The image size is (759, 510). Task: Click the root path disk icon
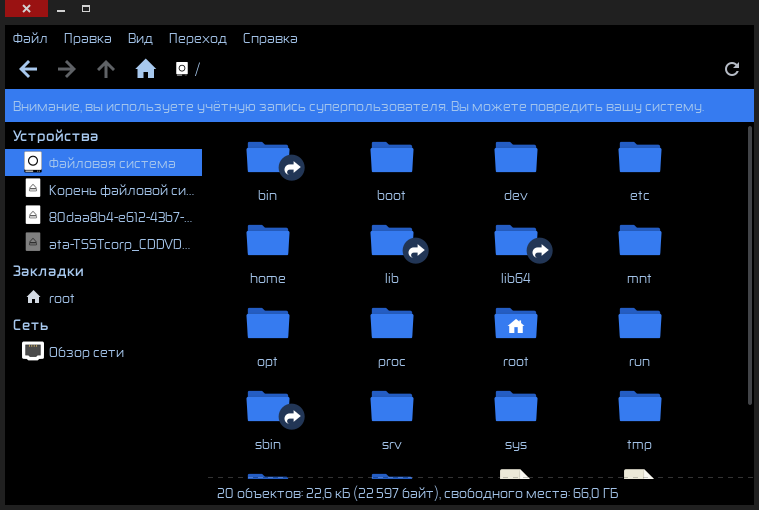[x=182, y=69]
